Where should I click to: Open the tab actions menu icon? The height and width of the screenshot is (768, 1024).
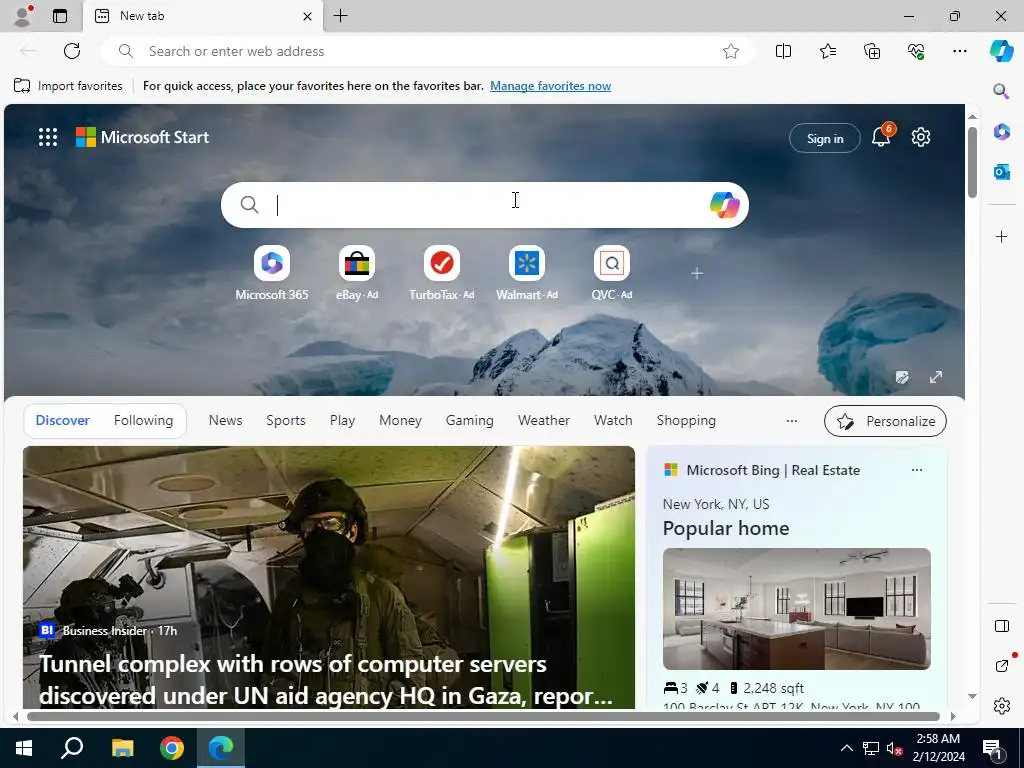click(60, 16)
